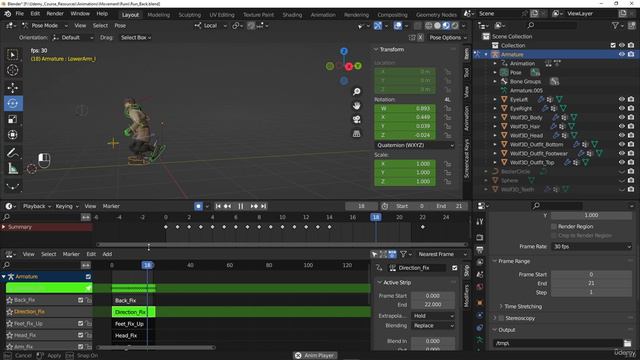Jump to the start frame

click(218, 206)
